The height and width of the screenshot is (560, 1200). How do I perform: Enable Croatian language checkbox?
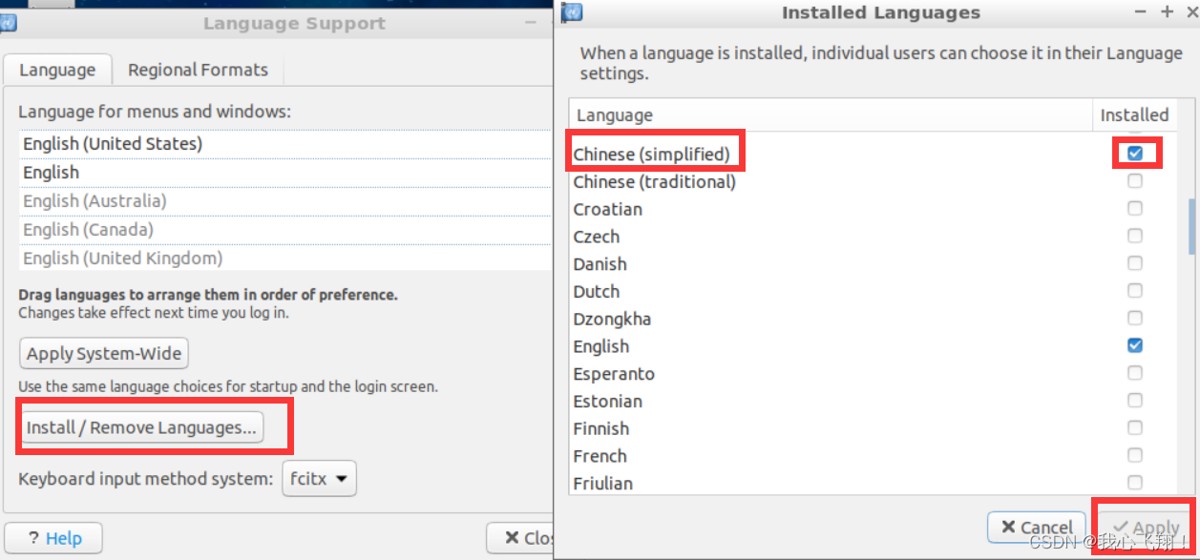click(x=1135, y=209)
